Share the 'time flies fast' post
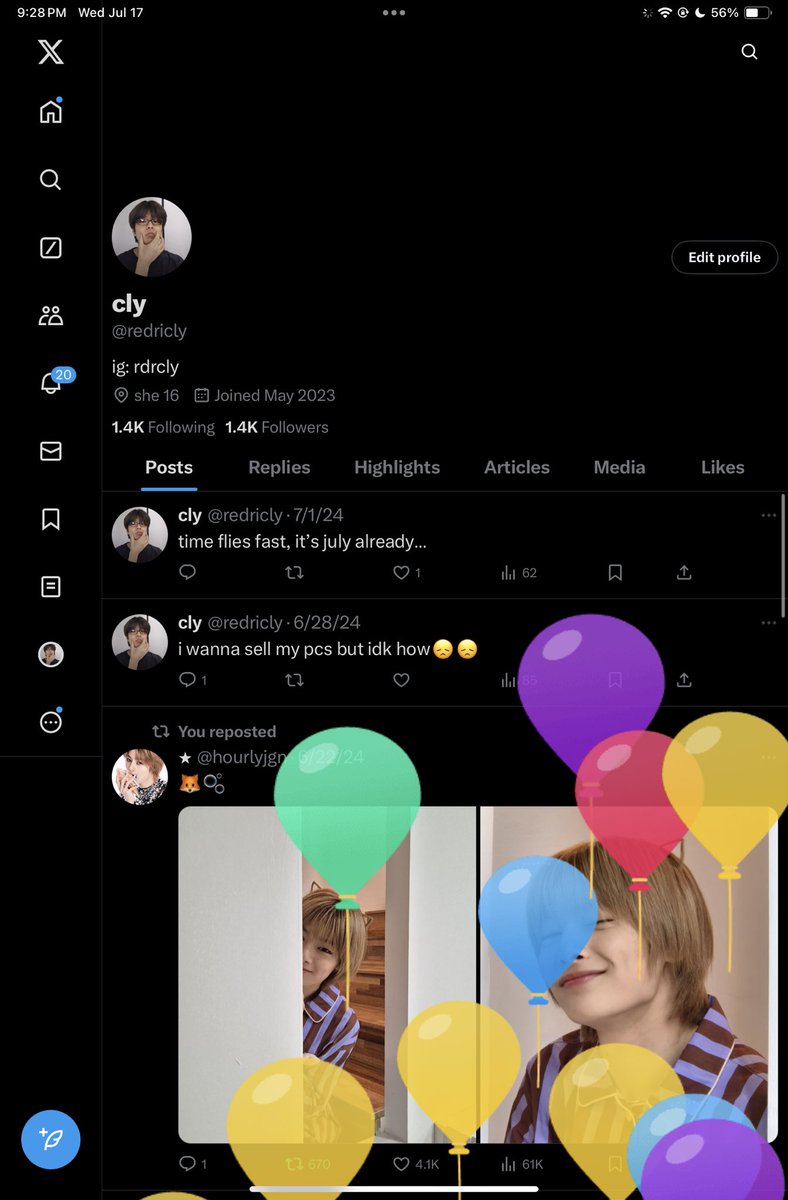788x1200 pixels. tap(684, 573)
